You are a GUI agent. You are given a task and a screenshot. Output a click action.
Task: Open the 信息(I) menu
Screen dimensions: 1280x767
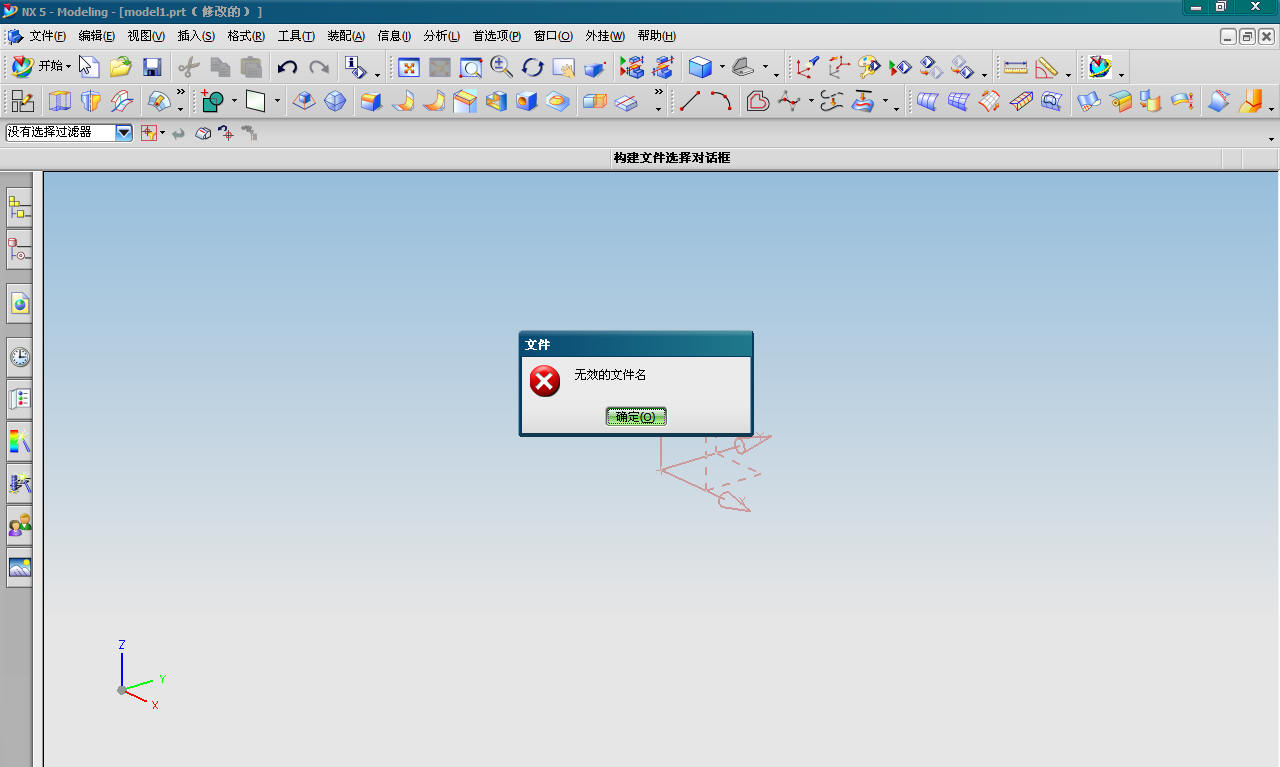(394, 36)
